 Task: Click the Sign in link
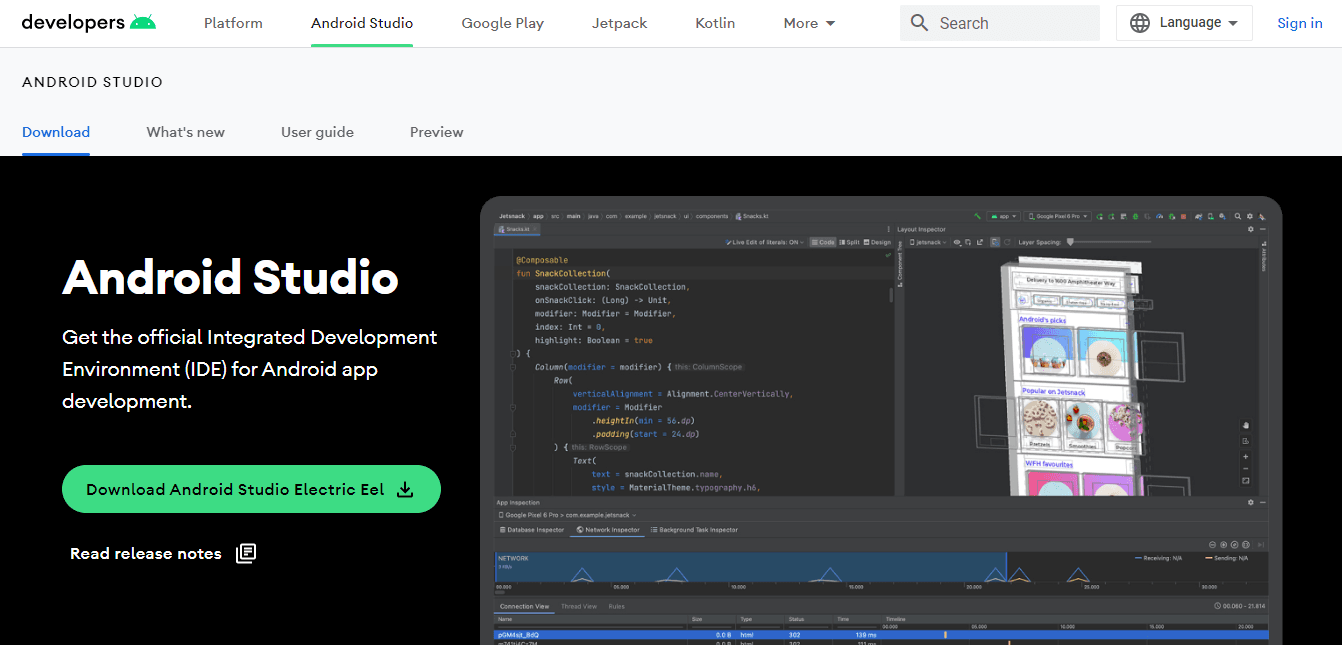[1300, 23]
